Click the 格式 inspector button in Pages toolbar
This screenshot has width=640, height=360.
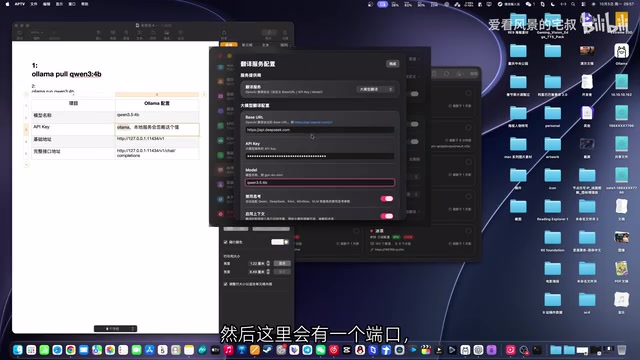[269, 34]
